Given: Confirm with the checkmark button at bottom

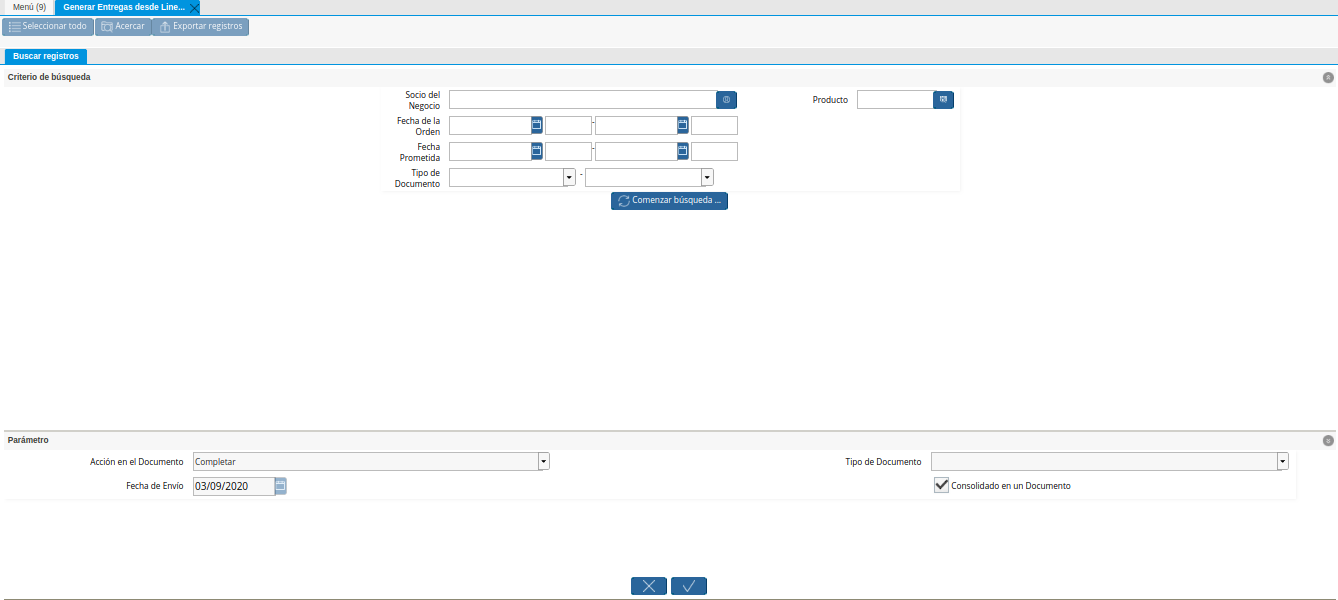Looking at the screenshot, I should [689, 586].
